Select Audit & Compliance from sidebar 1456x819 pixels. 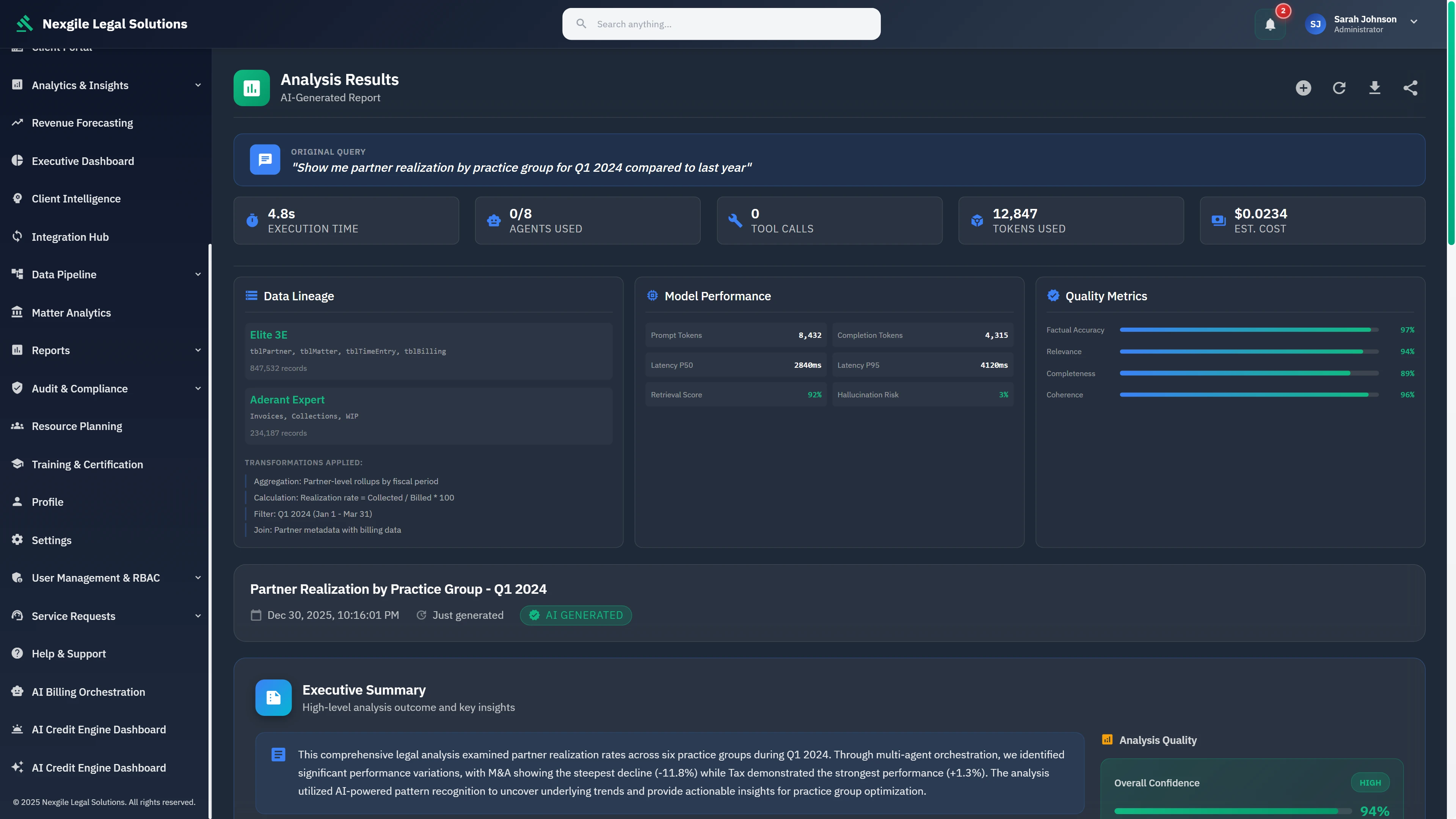pyautogui.click(x=80, y=388)
